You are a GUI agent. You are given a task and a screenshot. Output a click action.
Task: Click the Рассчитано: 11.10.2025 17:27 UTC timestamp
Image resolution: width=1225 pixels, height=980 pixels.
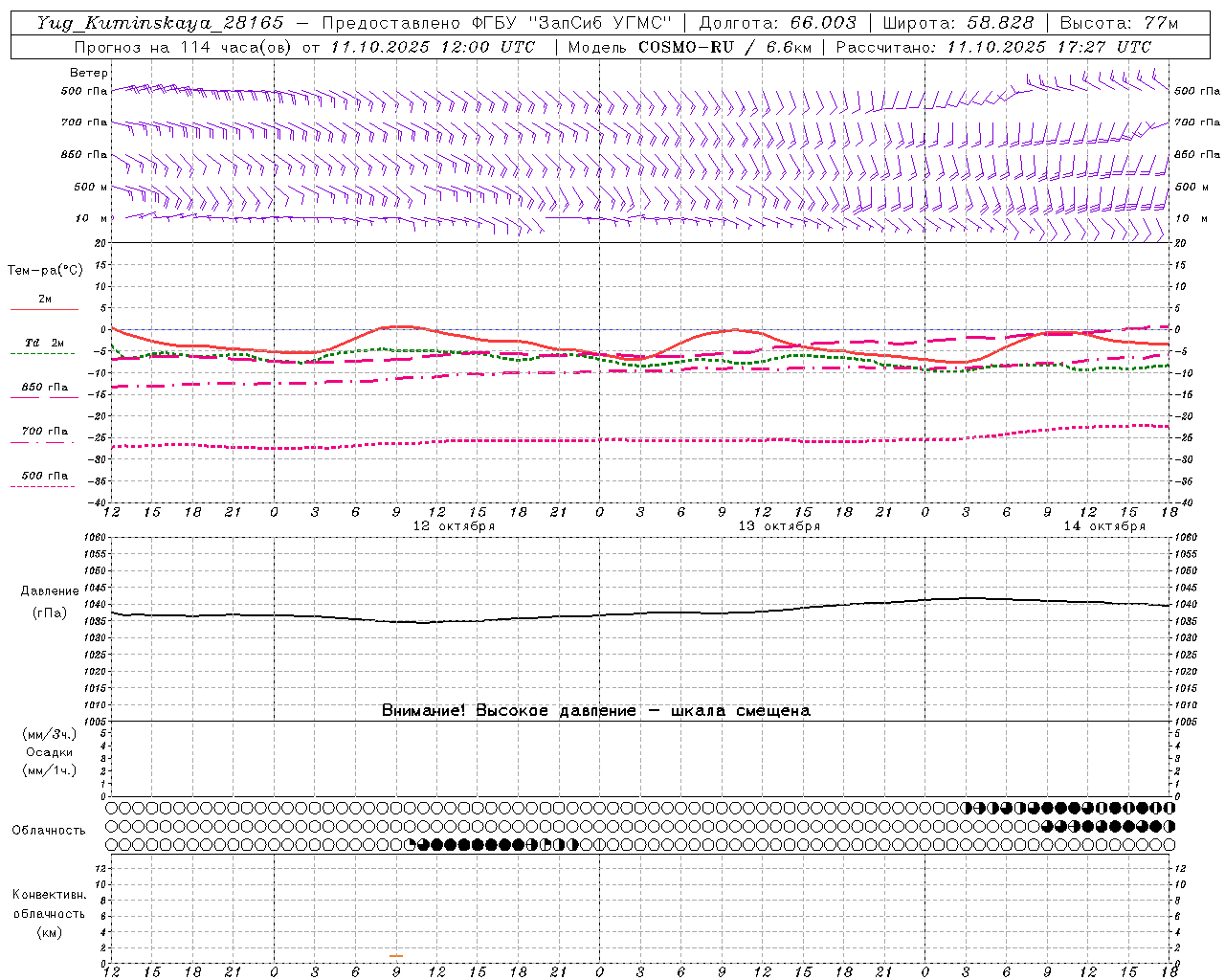point(992,47)
